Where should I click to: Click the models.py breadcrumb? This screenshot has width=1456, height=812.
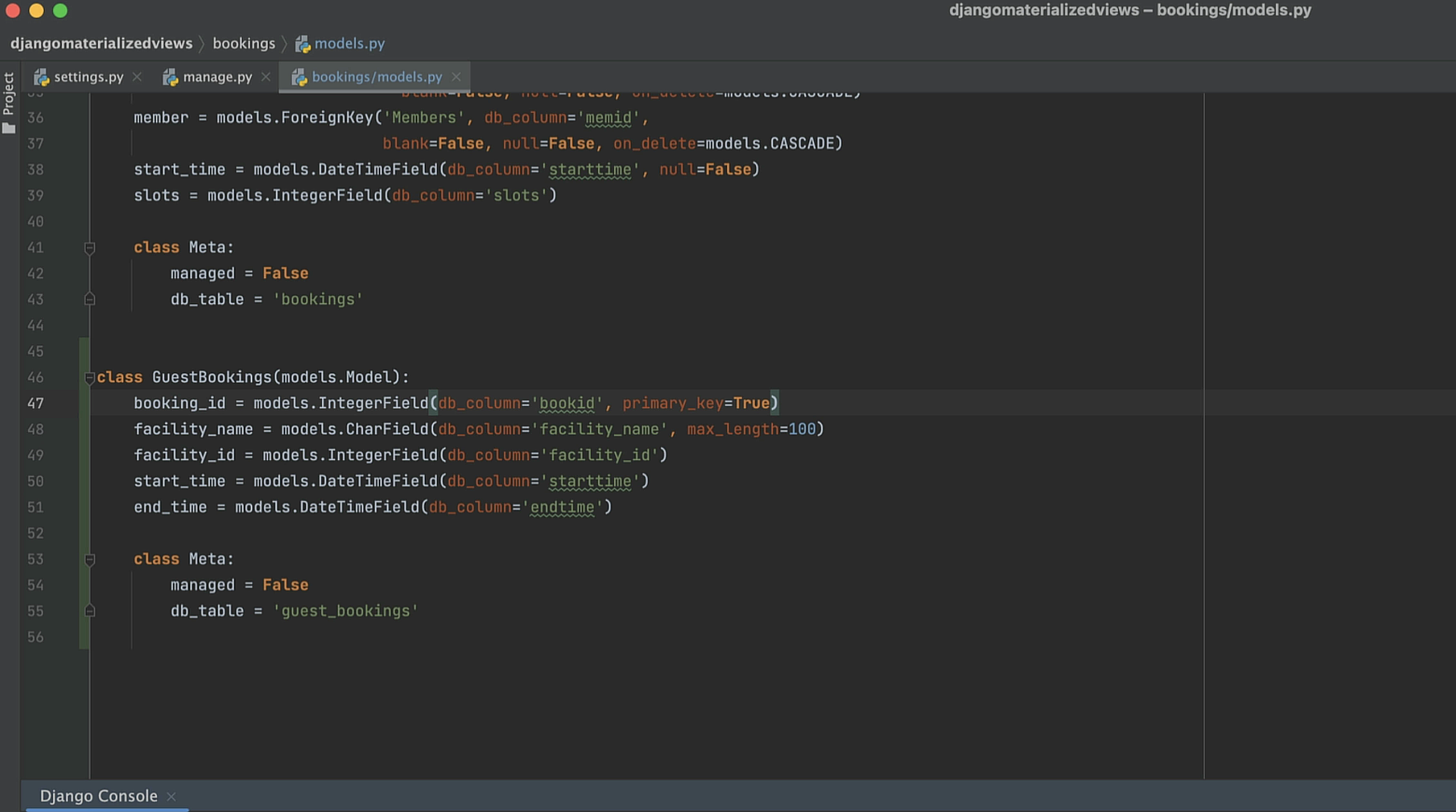click(x=349, y=43)
